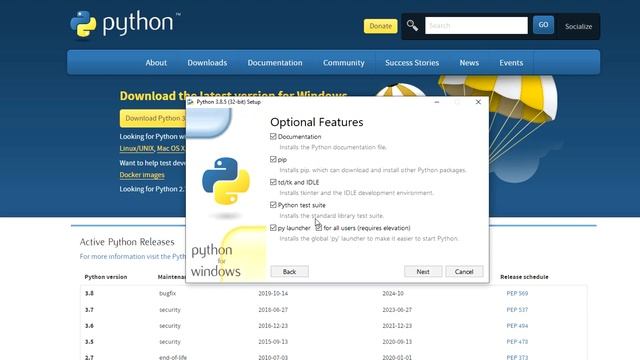
Task: Click the Python logo on the website header
Action: click(x=125, y=24)
